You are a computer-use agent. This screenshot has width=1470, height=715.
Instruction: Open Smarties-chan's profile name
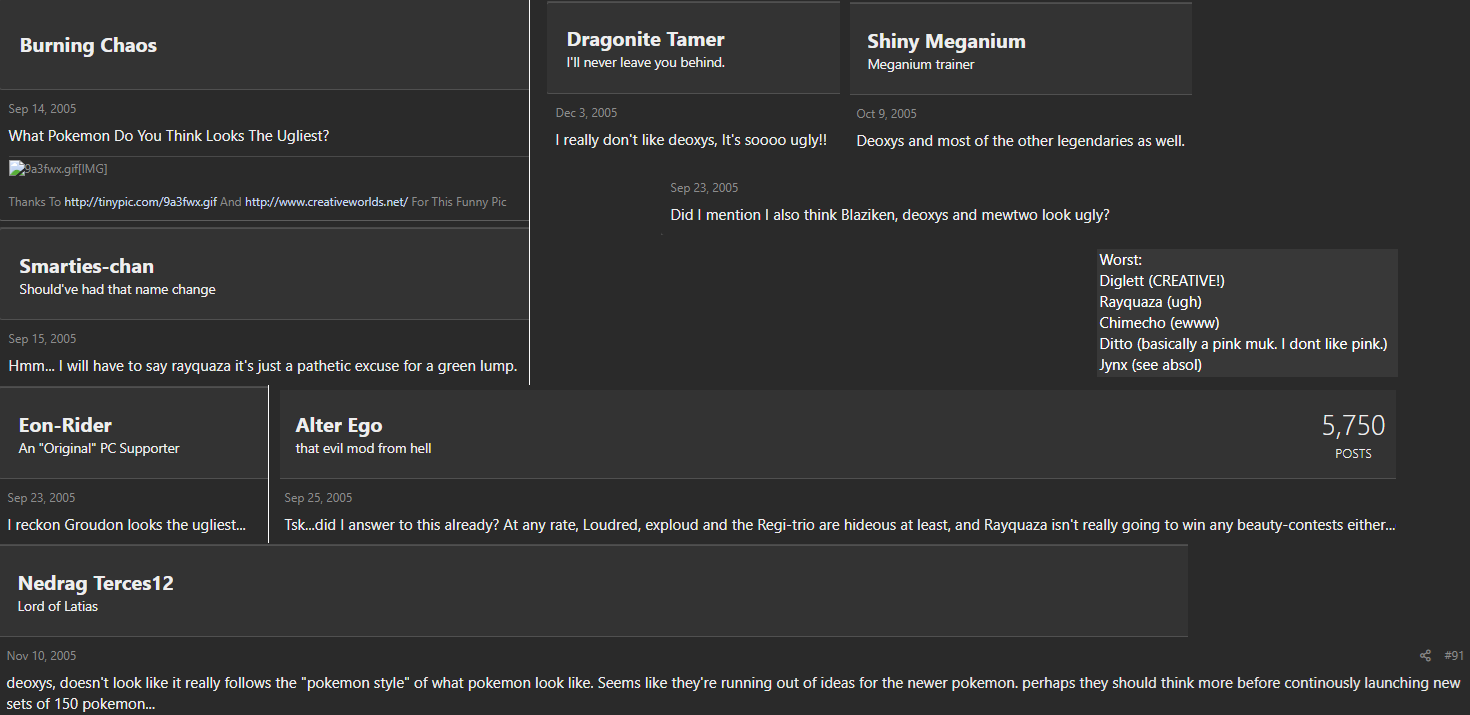pos(87,266)
